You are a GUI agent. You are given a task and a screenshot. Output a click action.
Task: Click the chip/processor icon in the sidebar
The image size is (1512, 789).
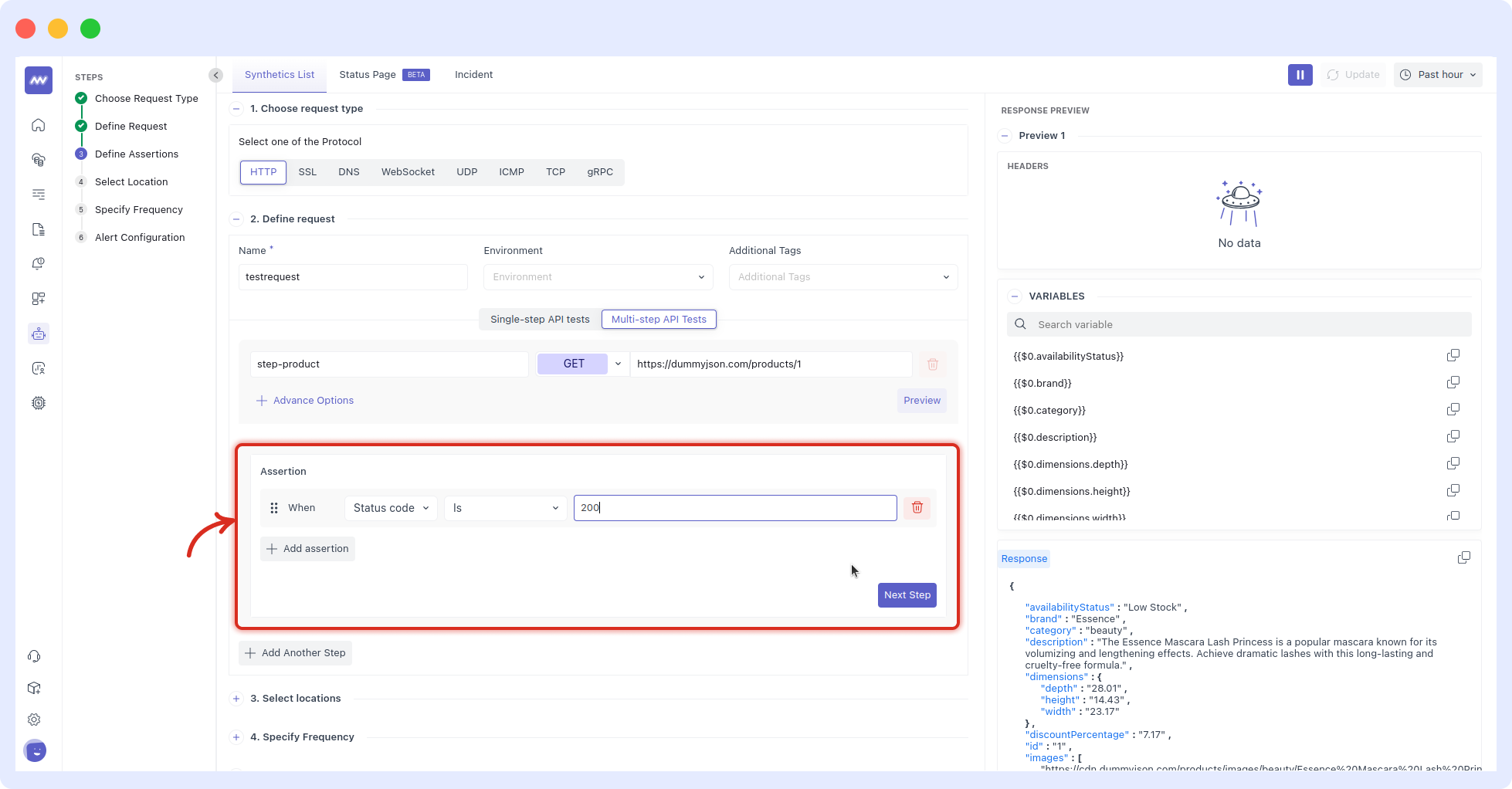(38, 403)
